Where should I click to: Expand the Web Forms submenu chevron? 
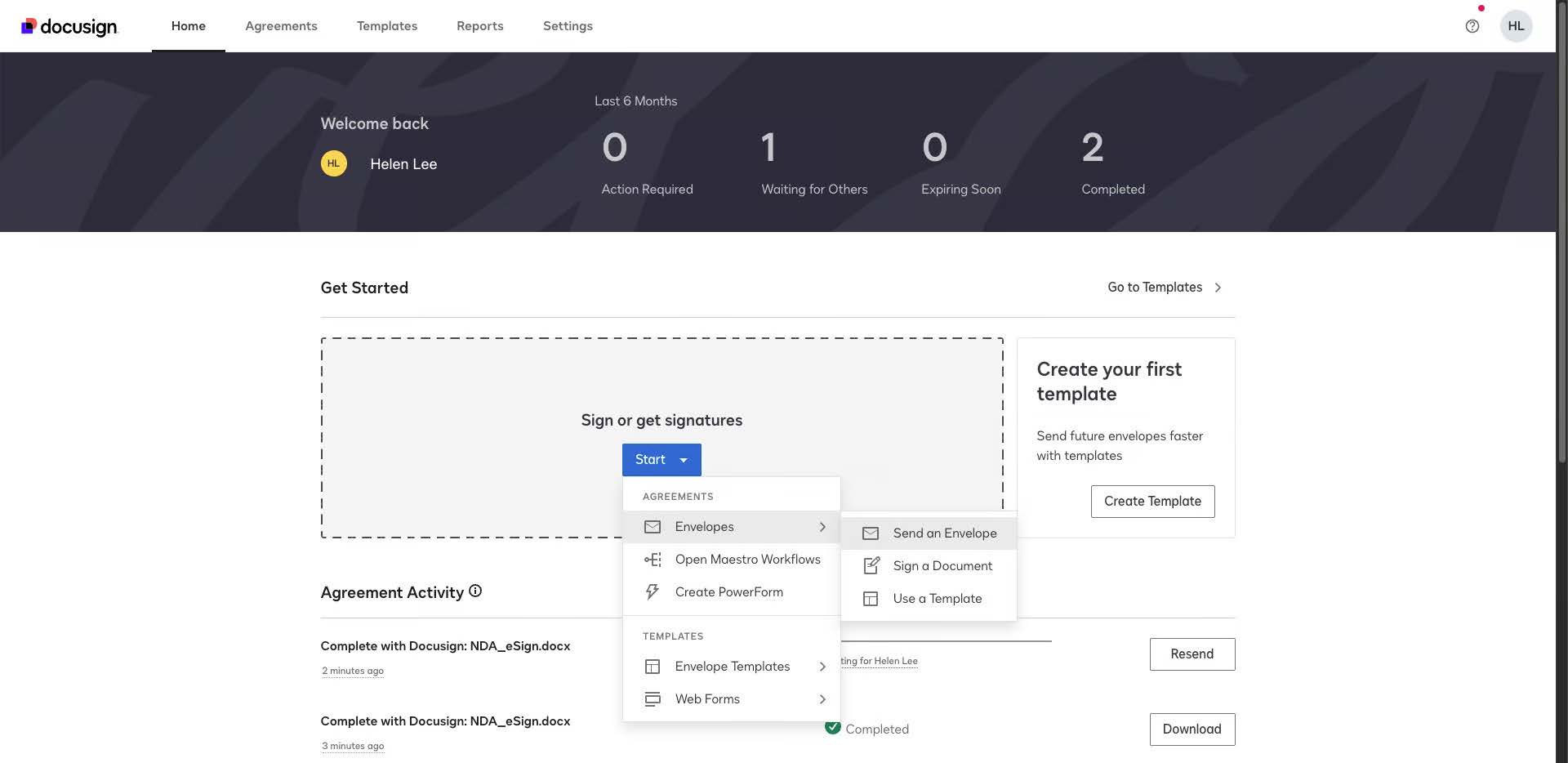pyautogui.click(x=822, y=699)
